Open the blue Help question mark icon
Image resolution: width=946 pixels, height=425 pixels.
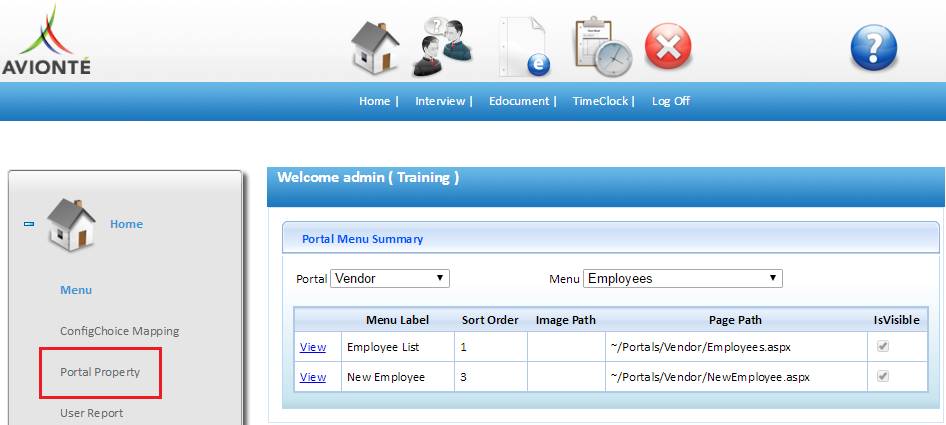tap(873, 47)
